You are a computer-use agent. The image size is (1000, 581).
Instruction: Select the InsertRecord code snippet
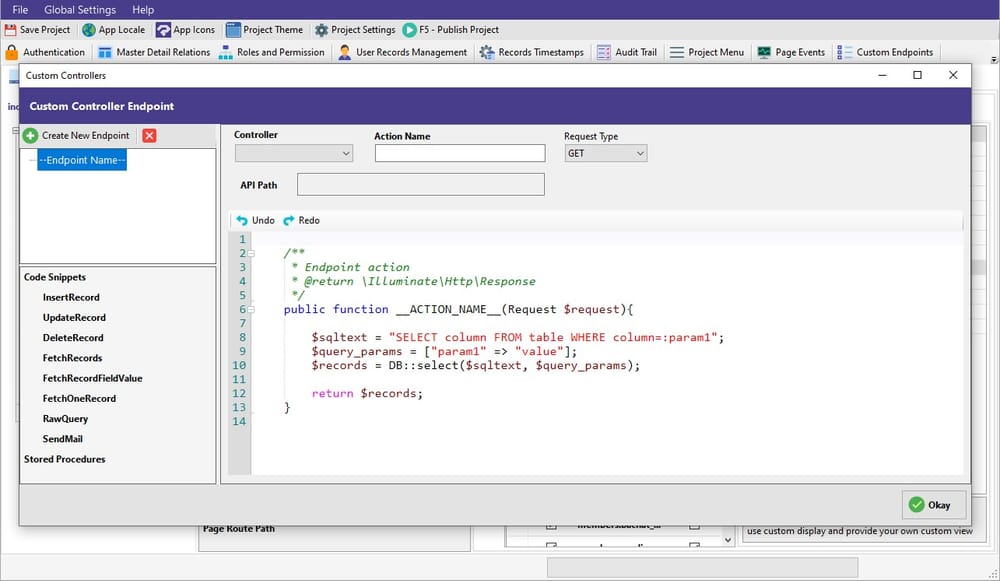(x=71, y=298)
